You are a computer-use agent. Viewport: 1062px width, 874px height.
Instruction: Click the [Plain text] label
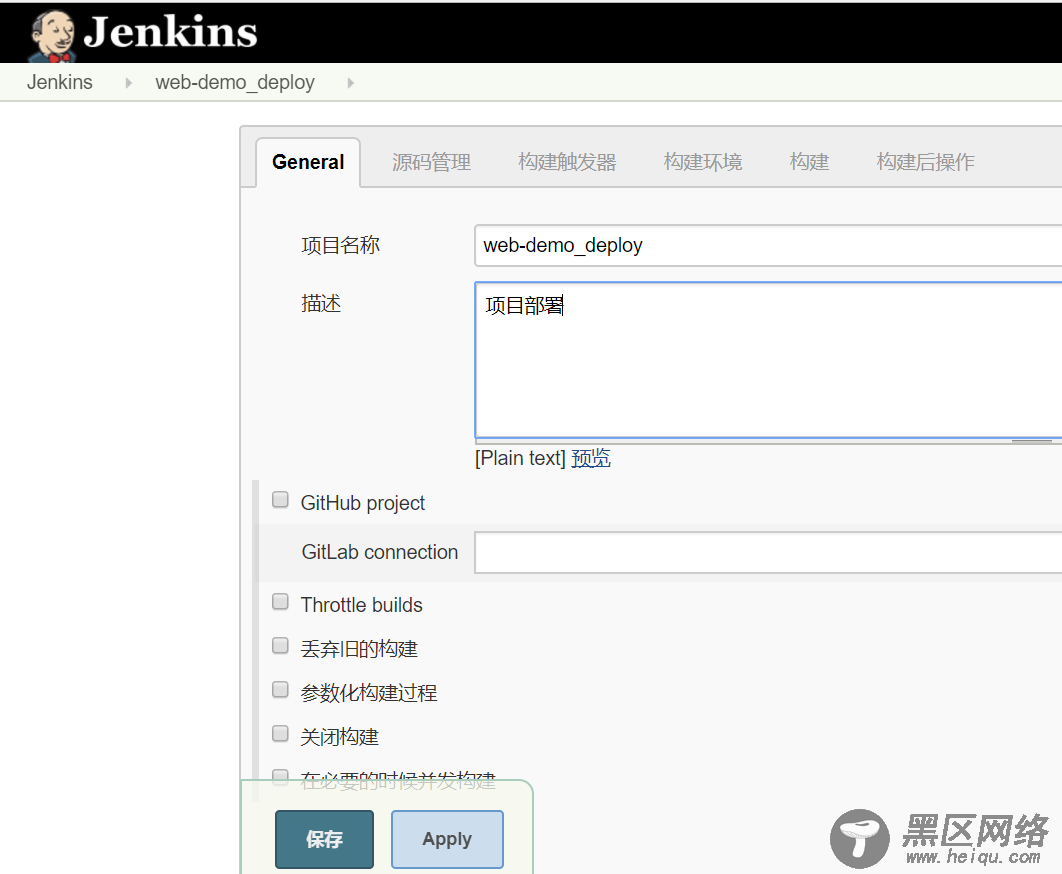[520, 458]
